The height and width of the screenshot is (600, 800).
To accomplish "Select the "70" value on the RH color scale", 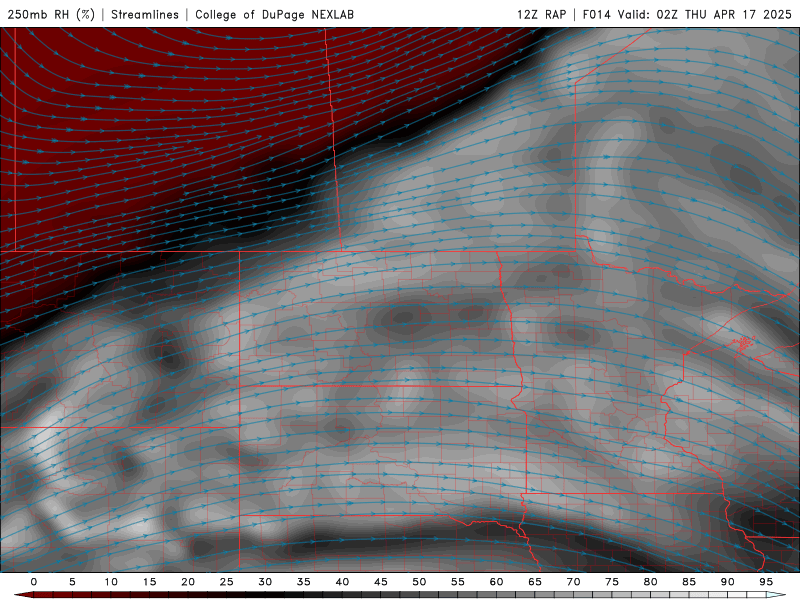I will click(573, 582).
